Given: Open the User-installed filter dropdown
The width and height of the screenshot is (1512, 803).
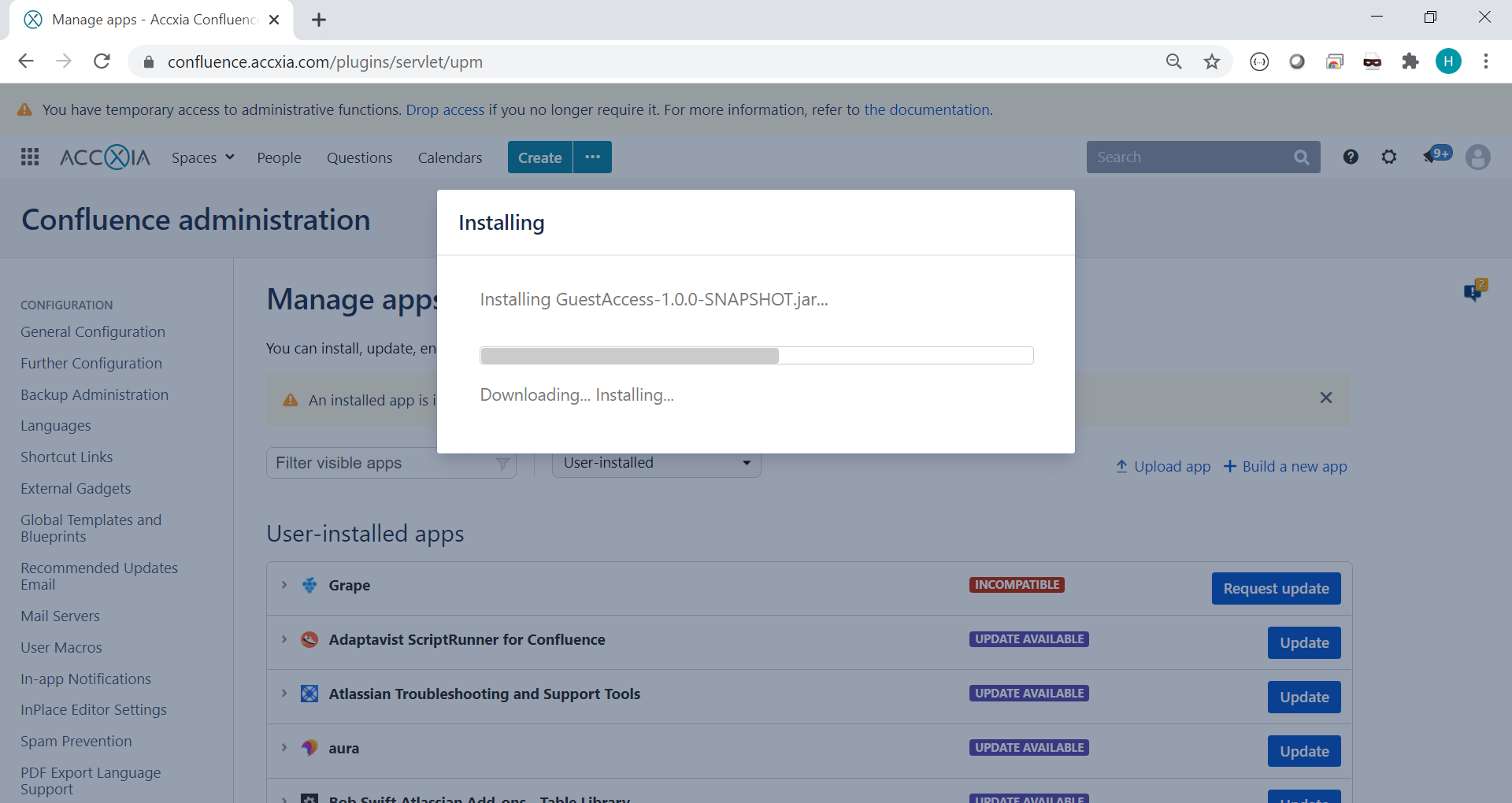Looking at the screenshot, I should coord(657,463).
